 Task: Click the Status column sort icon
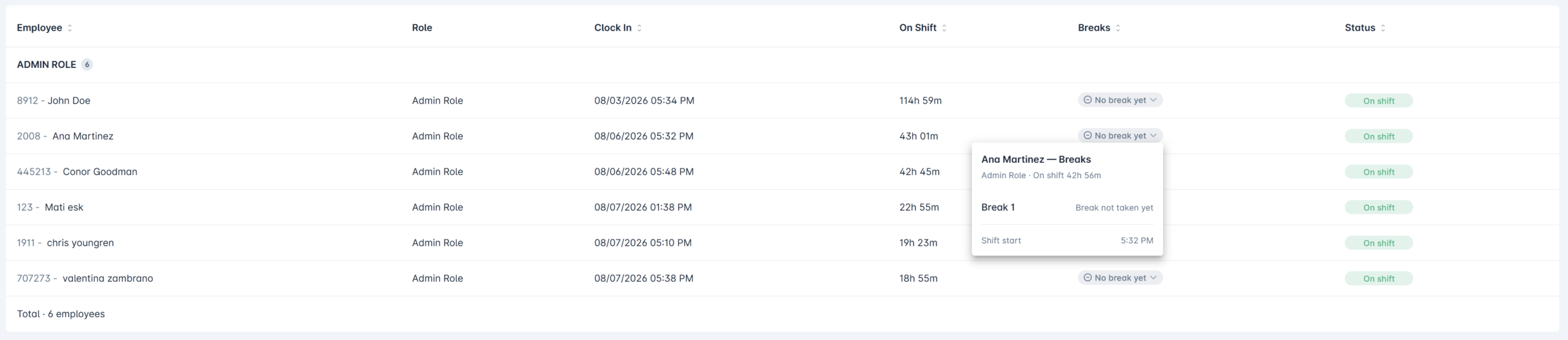point(1384,28)
